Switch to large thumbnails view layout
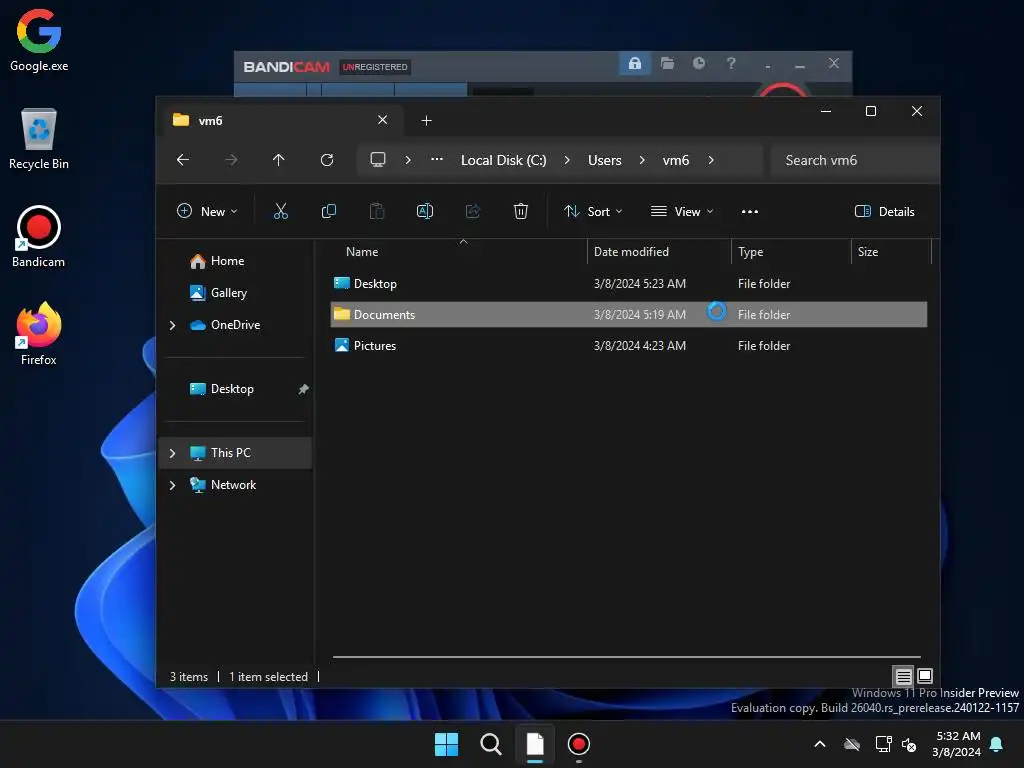 coord(925,676)
